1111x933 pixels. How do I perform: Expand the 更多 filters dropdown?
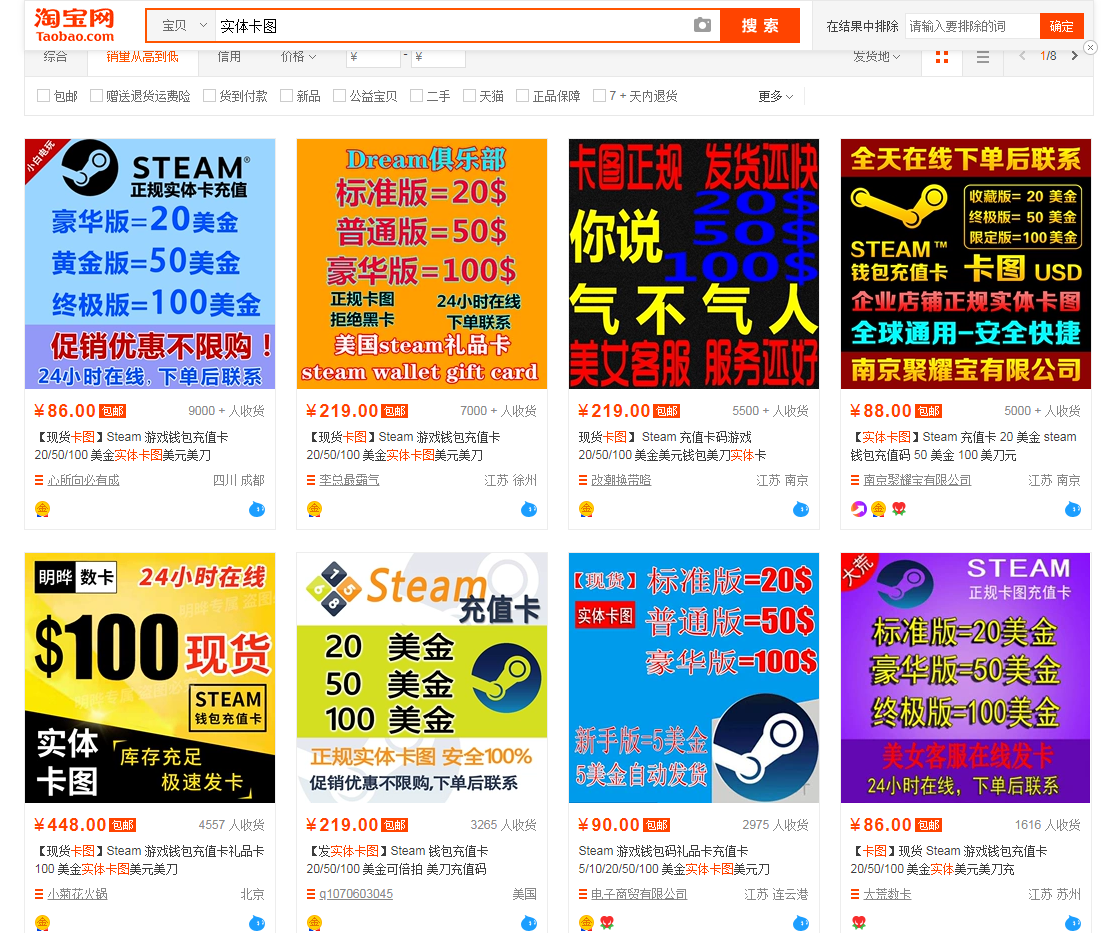776,96
